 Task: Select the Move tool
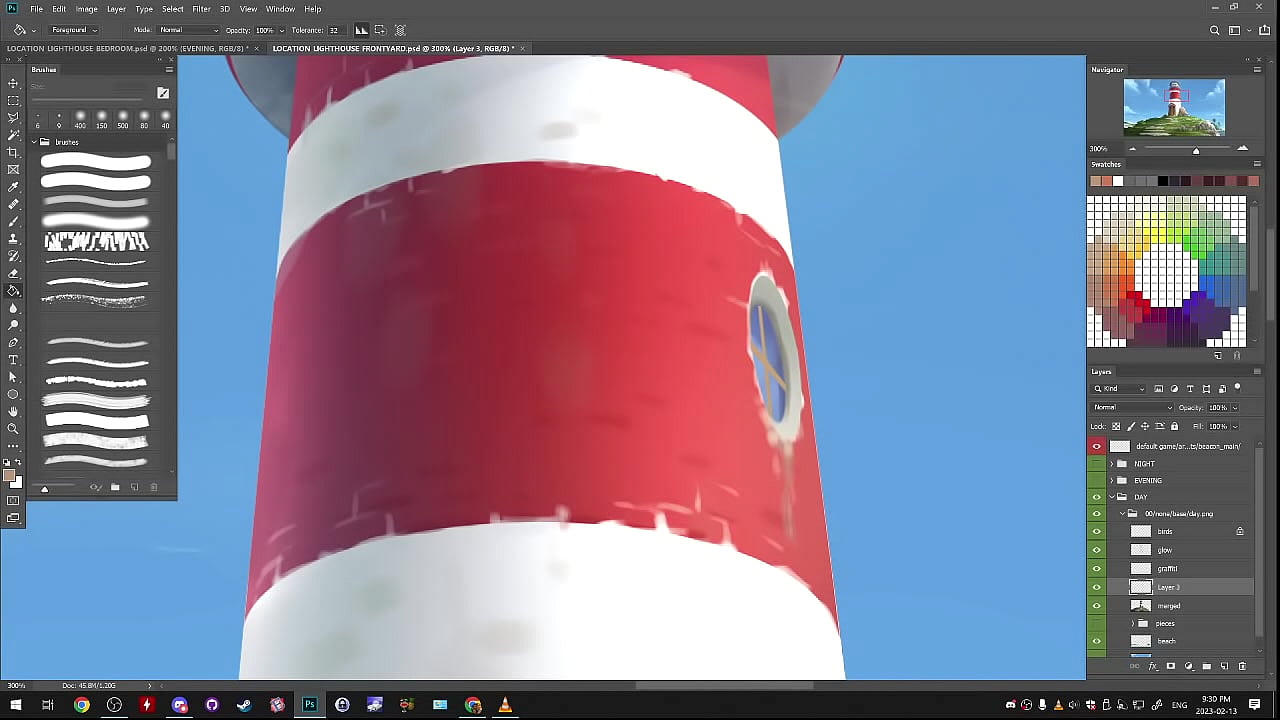(x=13, y=83)
